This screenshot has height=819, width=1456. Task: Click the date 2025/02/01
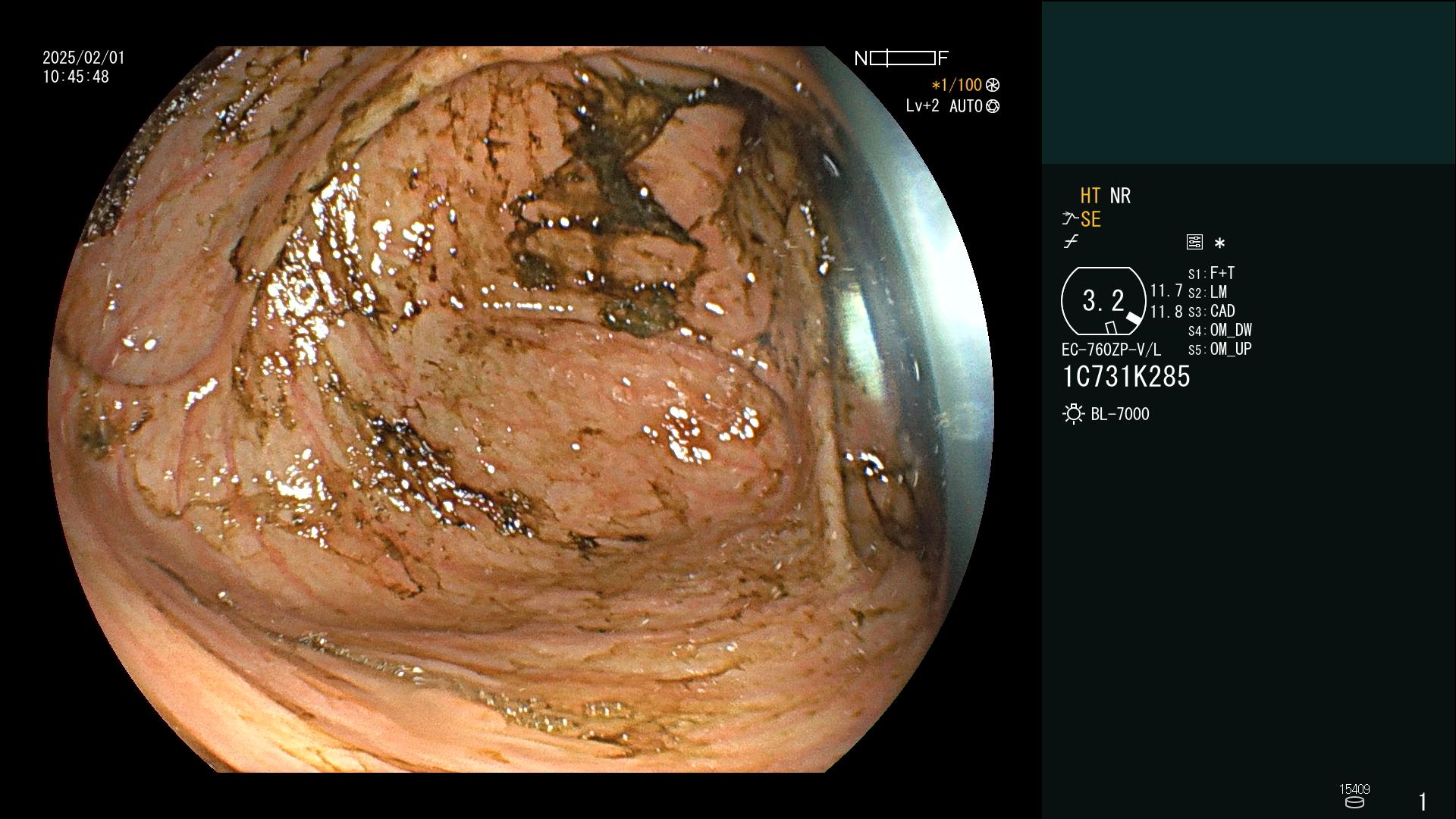83,58
